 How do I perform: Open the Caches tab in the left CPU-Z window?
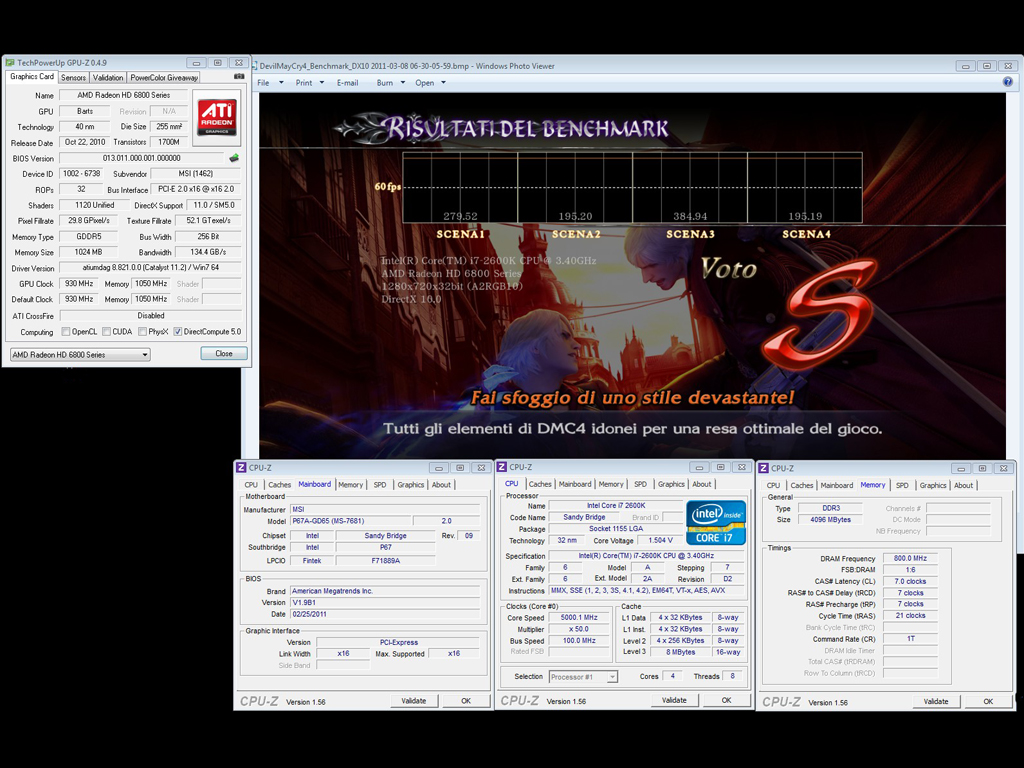(x=280, y=485)
